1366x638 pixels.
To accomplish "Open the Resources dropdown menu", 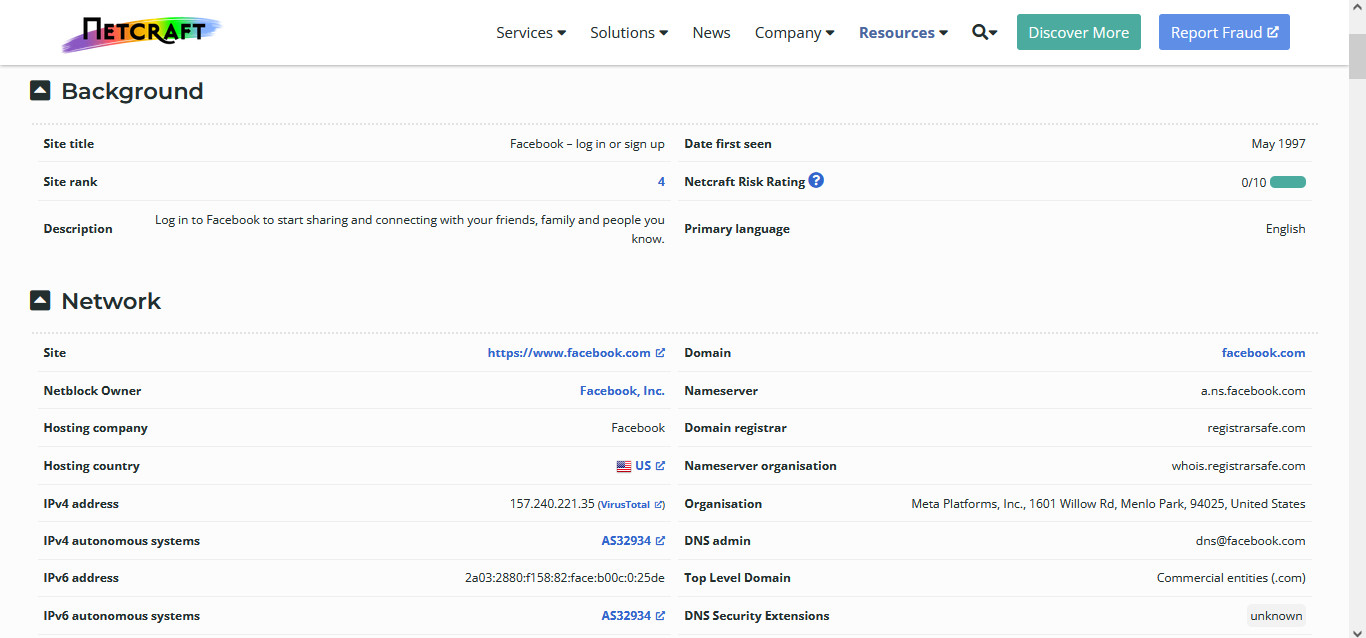I will tap(903, 33).
